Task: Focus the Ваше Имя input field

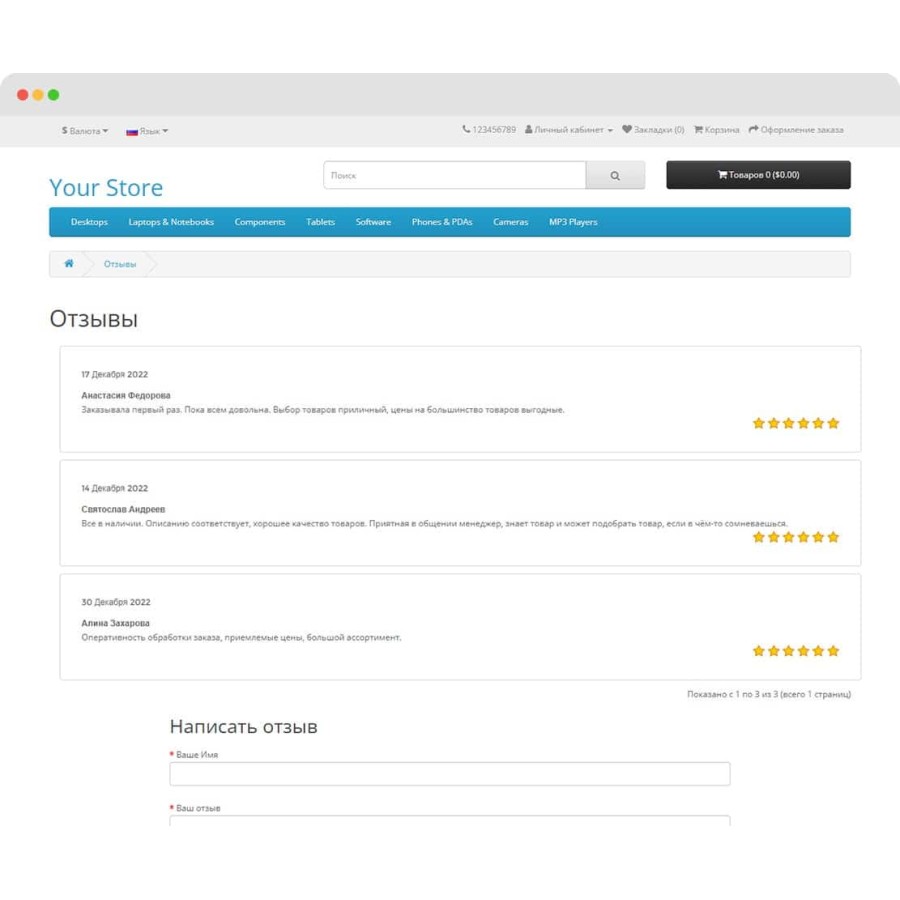Action: click(450, 774)
